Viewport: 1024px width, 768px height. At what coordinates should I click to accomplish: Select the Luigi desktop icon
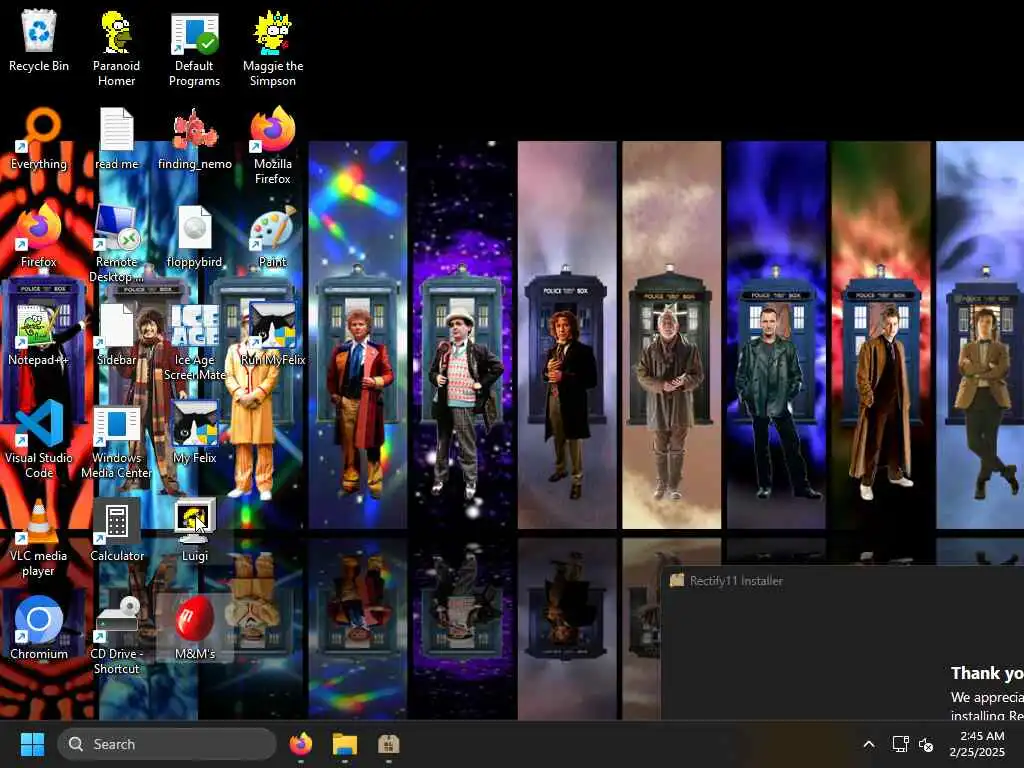pos(195,532)
